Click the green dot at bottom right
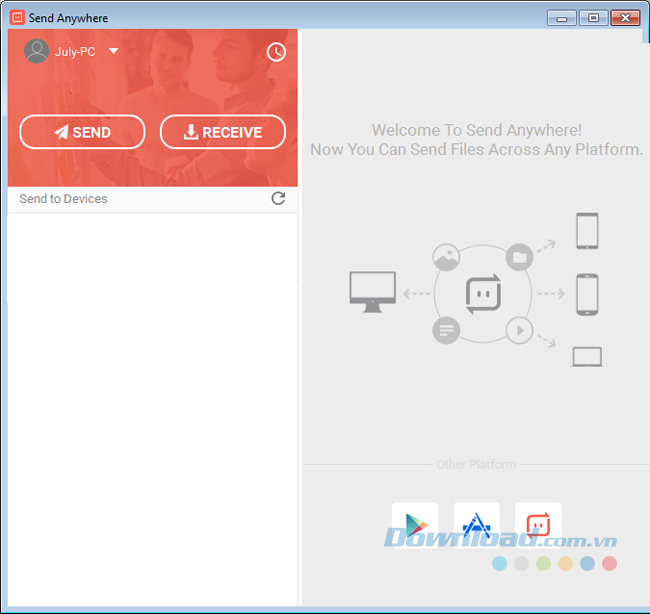Screen dimensions: 650x614 tap(543, 564)
